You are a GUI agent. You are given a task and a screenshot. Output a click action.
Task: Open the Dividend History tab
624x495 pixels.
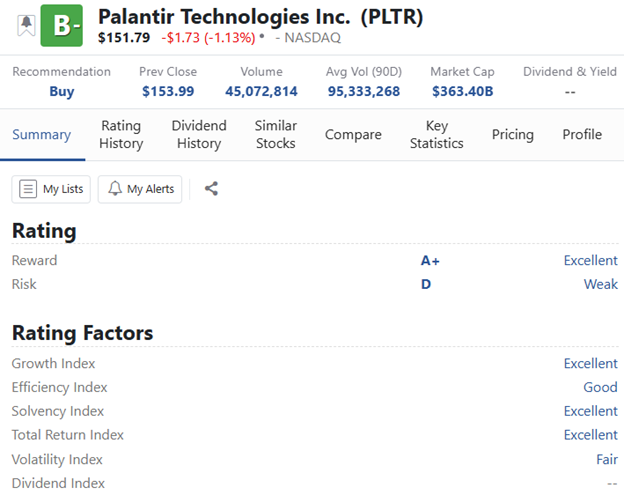pos(199,134)
